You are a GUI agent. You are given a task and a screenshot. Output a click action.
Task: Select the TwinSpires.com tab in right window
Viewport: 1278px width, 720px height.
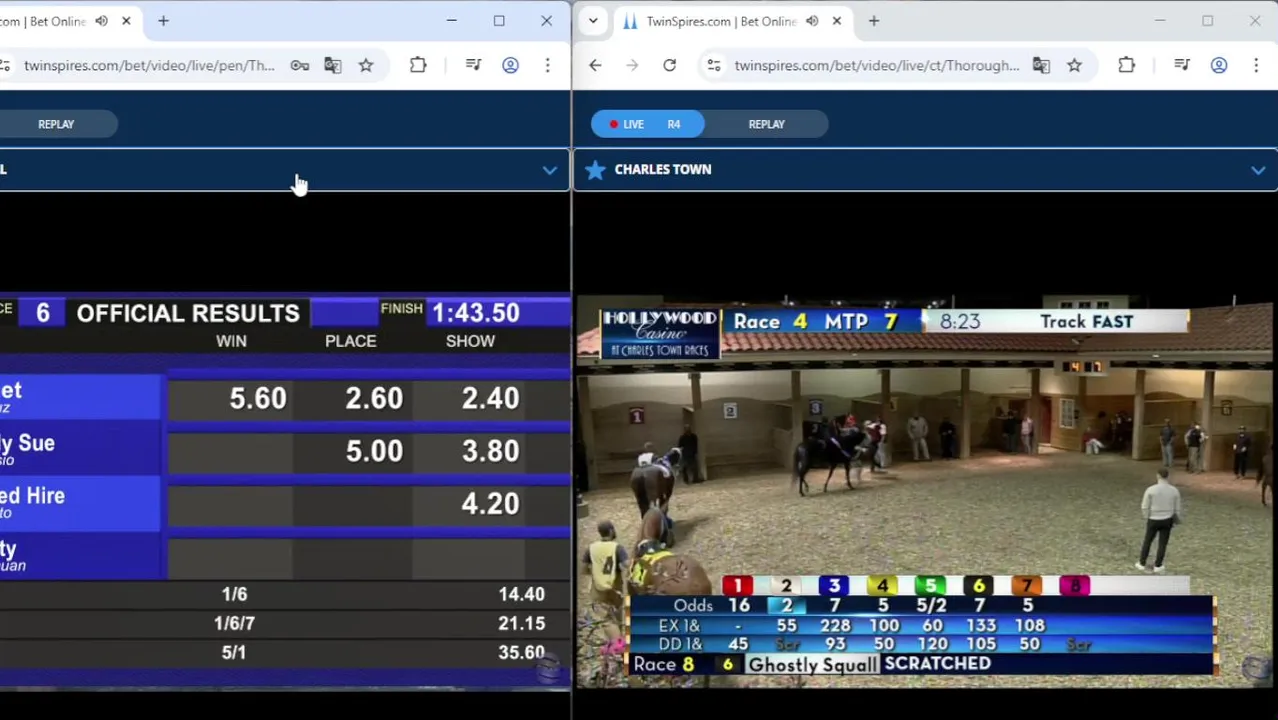click(722, 21)
